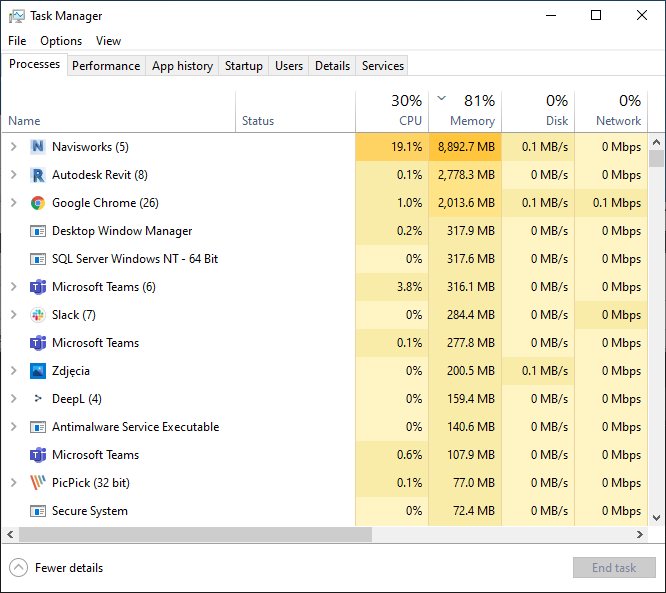Image resolution: width=666 pixels, height=593 pixels.
Task: Select the Secure System process name
Action: click(90, 511)
